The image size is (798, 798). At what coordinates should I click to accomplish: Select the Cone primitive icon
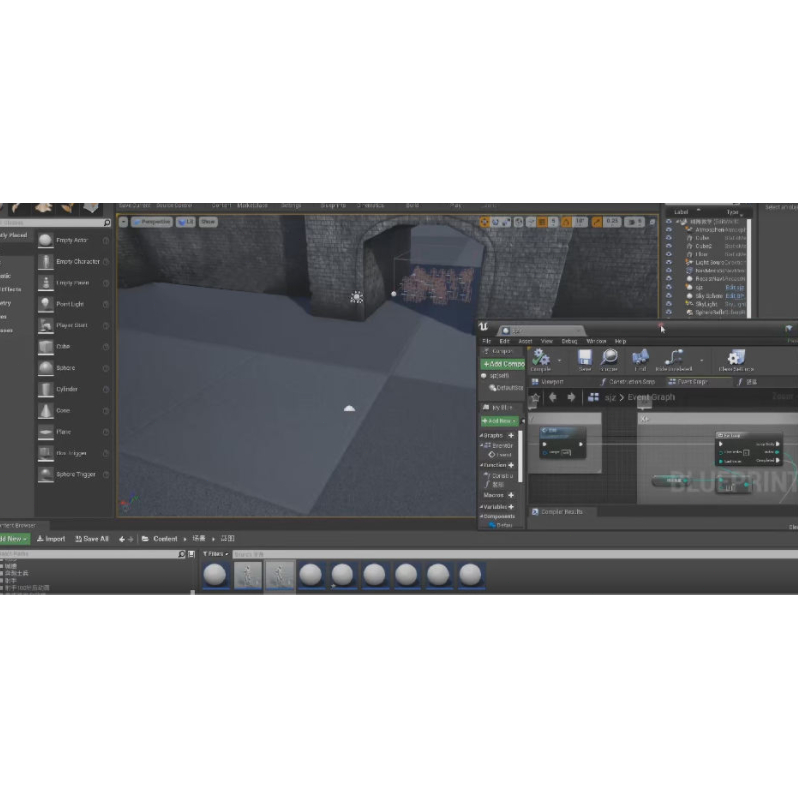(x=46, y=410)
